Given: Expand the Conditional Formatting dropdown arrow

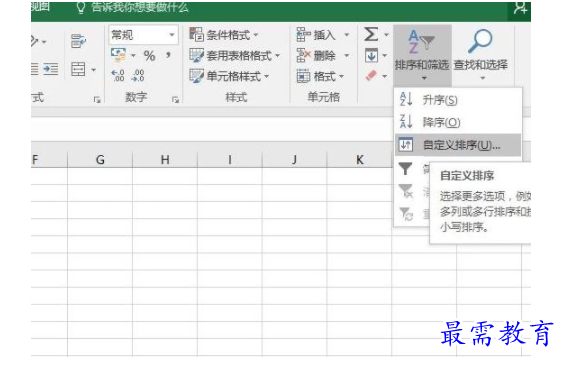Looking at the screenshot, I should click(x=256, y=35).
